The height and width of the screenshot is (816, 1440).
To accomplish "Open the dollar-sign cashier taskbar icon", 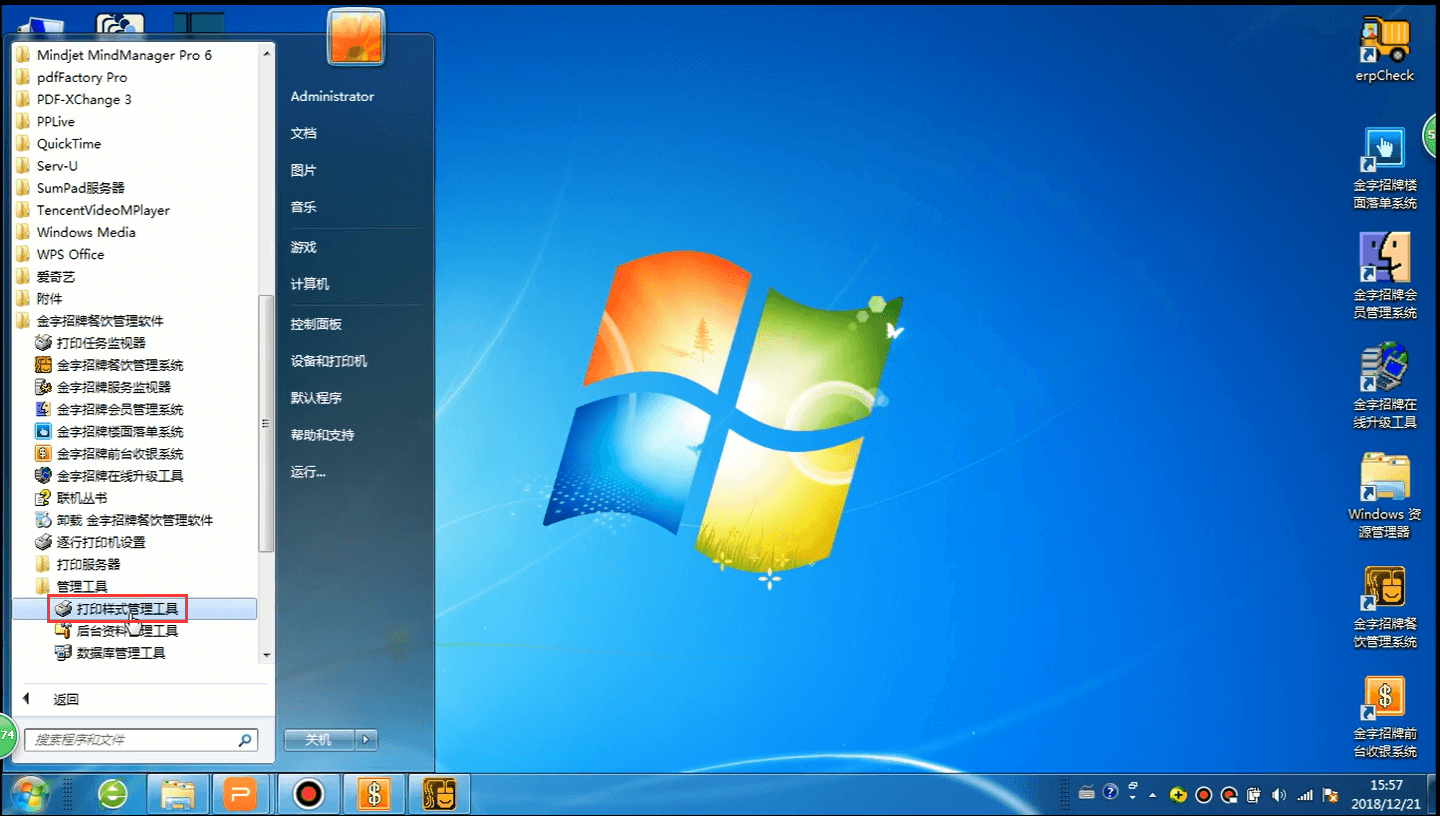I will click(375, 795).
